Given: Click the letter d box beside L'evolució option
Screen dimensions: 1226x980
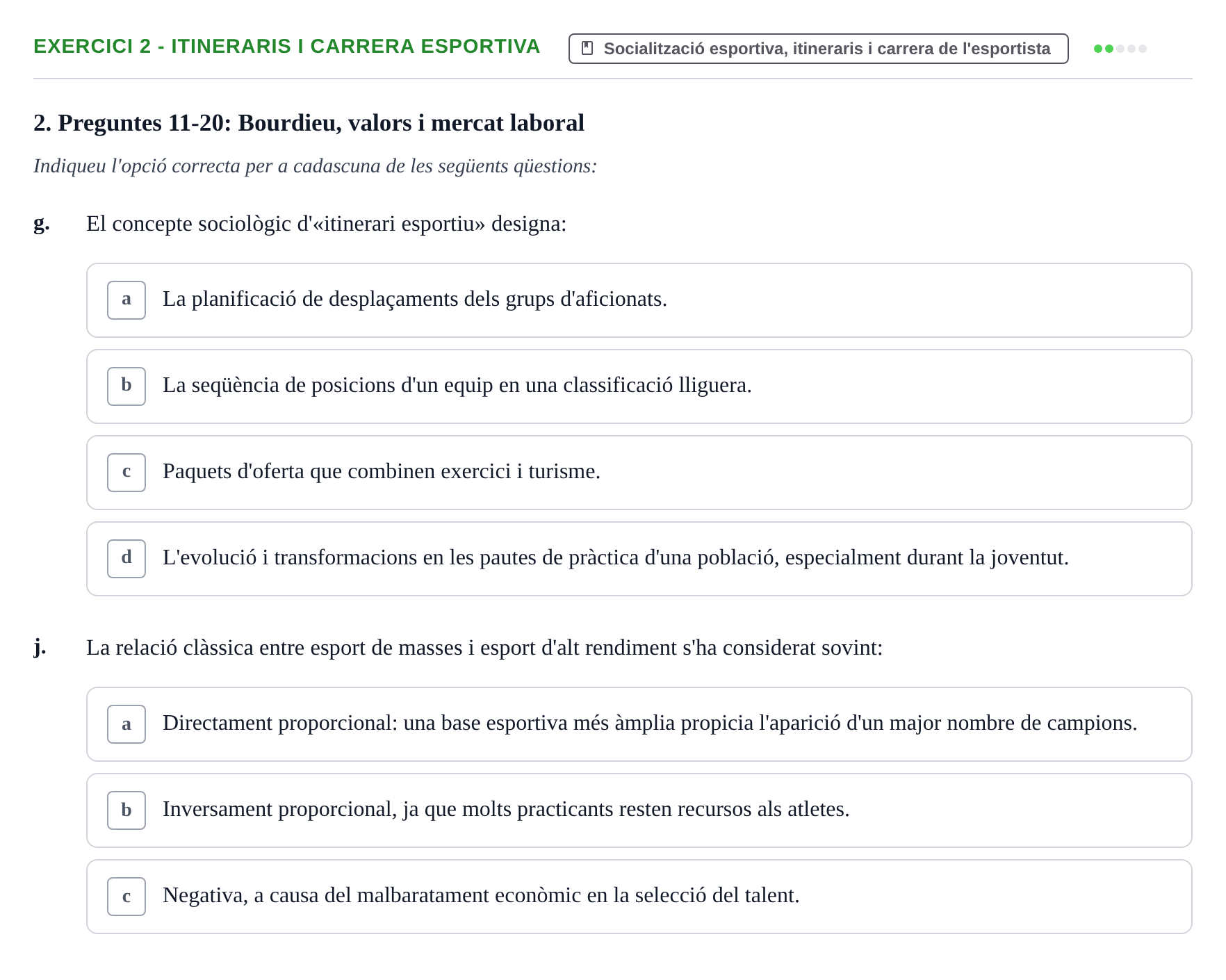Looking at the screenshot, I should [126, 559].
